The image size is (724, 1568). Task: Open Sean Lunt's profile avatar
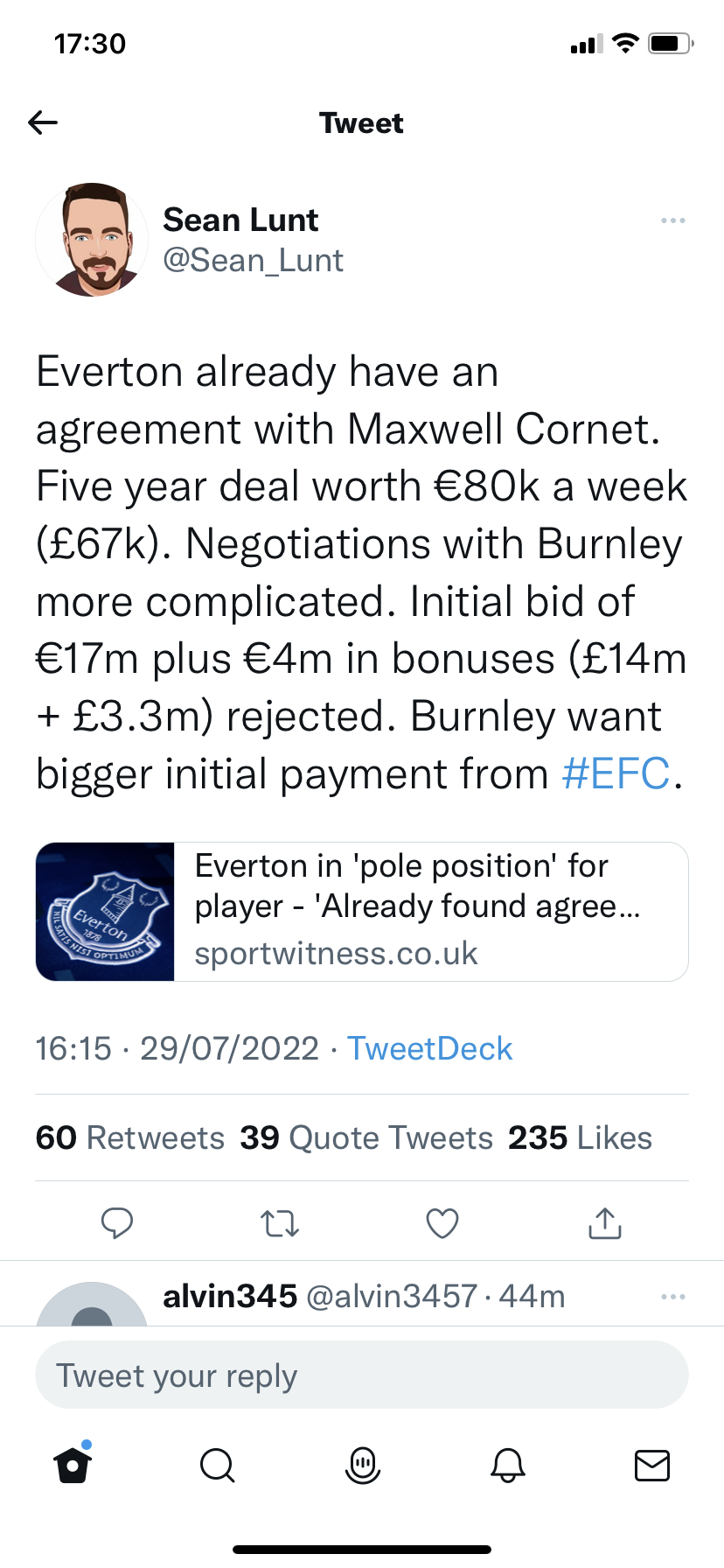point(92,239)
